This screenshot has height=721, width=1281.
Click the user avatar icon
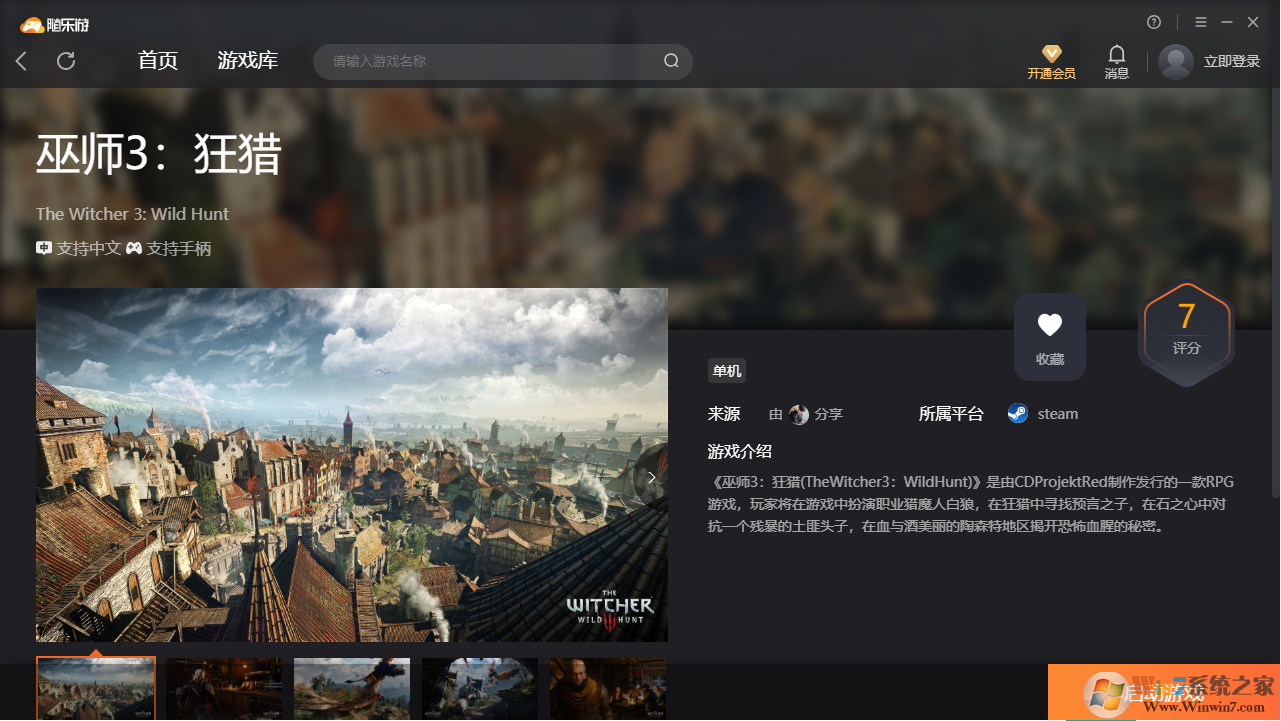pos(1176,62)
